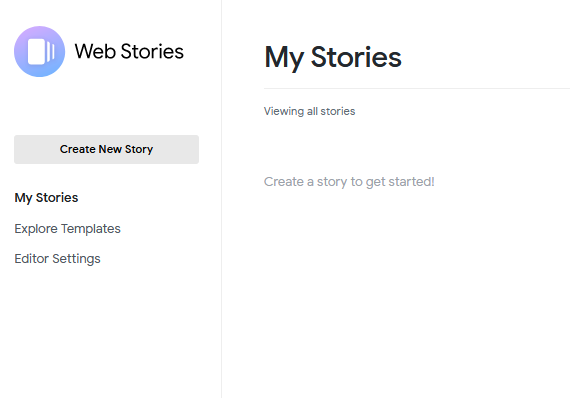This screenshot has height=398, width=570.
Task: Click the Create a story to get started message
Action: click(349, 182)
